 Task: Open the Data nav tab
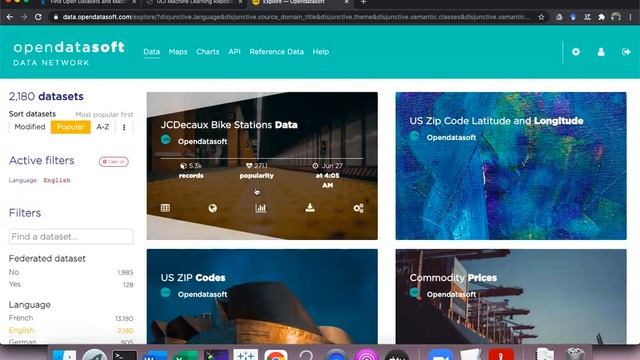[x=151, y=52]
